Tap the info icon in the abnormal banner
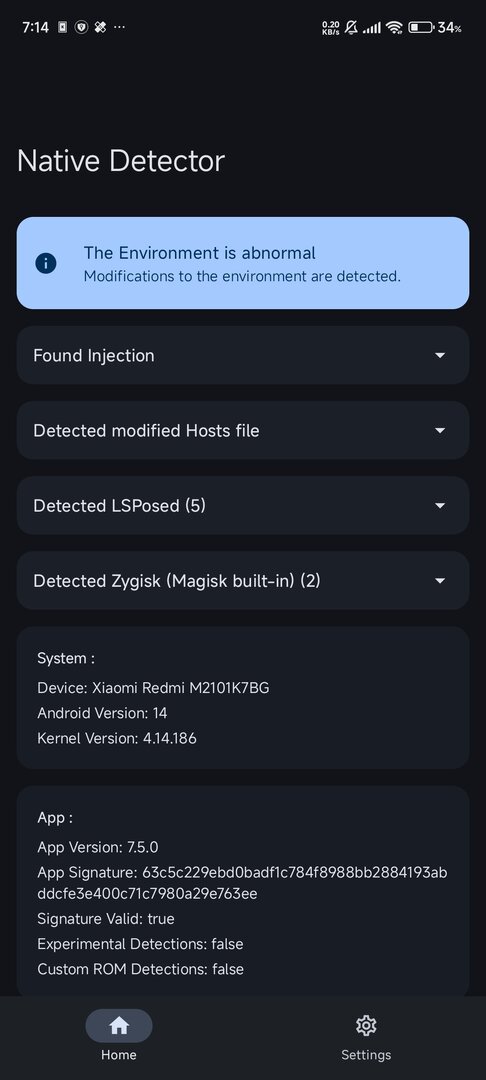The height and width of the screenshot is (1080, 486). point(46,263)
